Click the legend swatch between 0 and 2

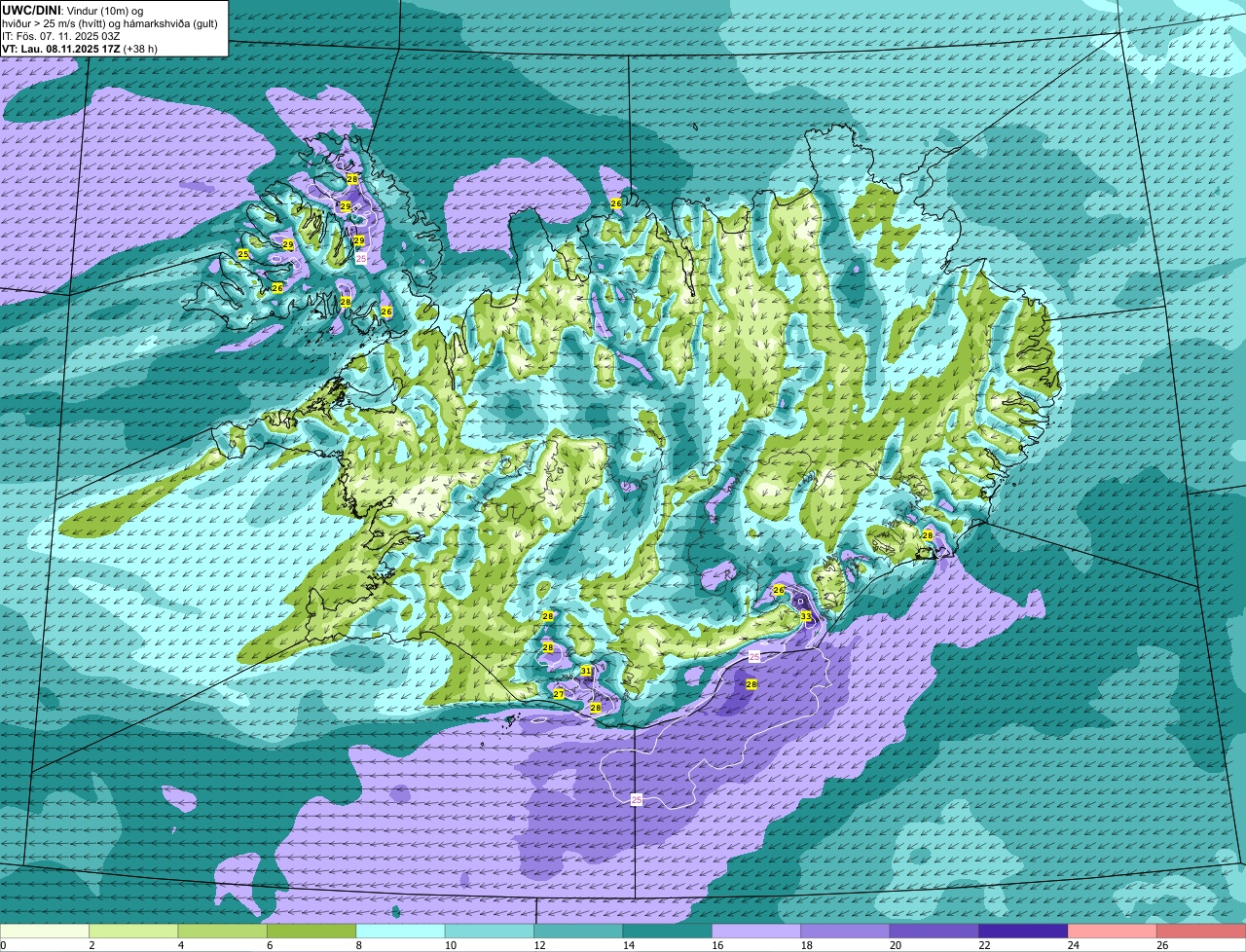coord(45,932)
